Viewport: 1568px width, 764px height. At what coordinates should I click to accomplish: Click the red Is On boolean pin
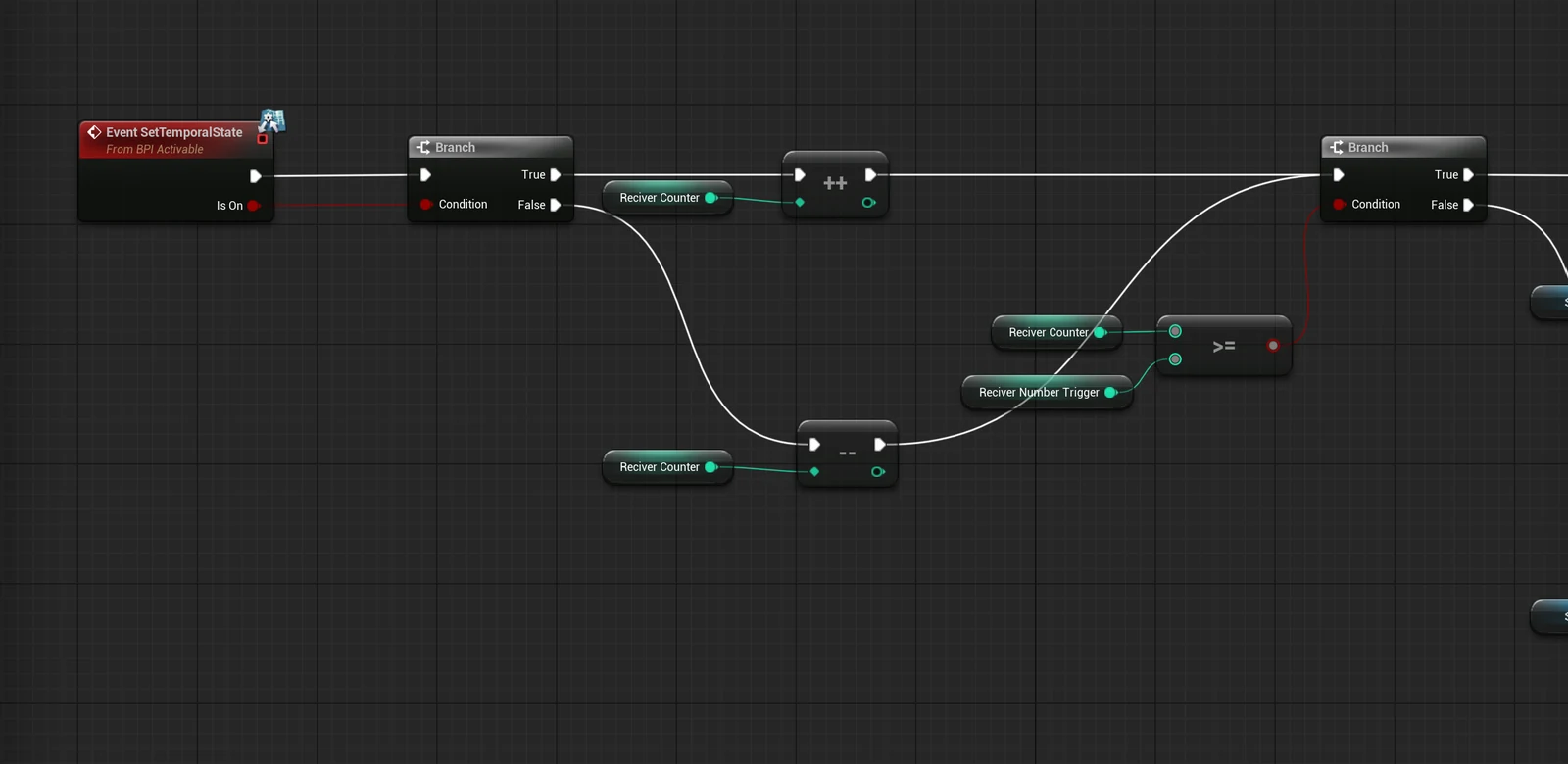[x=253, y=206]
